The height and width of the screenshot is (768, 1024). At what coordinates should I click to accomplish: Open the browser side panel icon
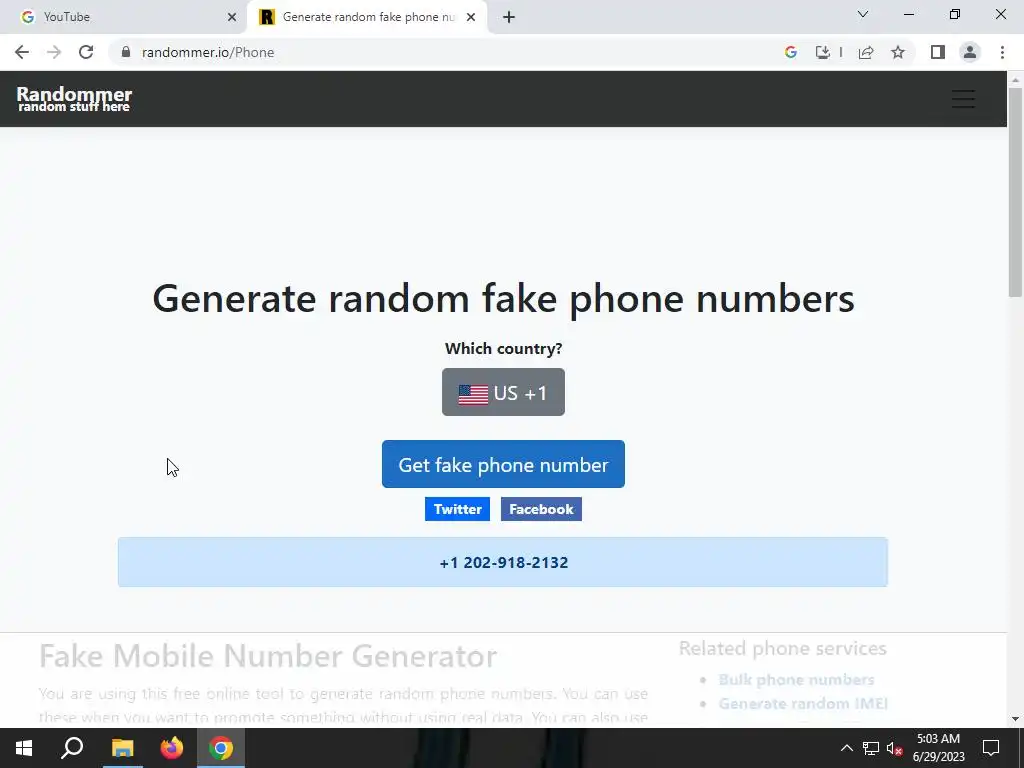[937, 52]
